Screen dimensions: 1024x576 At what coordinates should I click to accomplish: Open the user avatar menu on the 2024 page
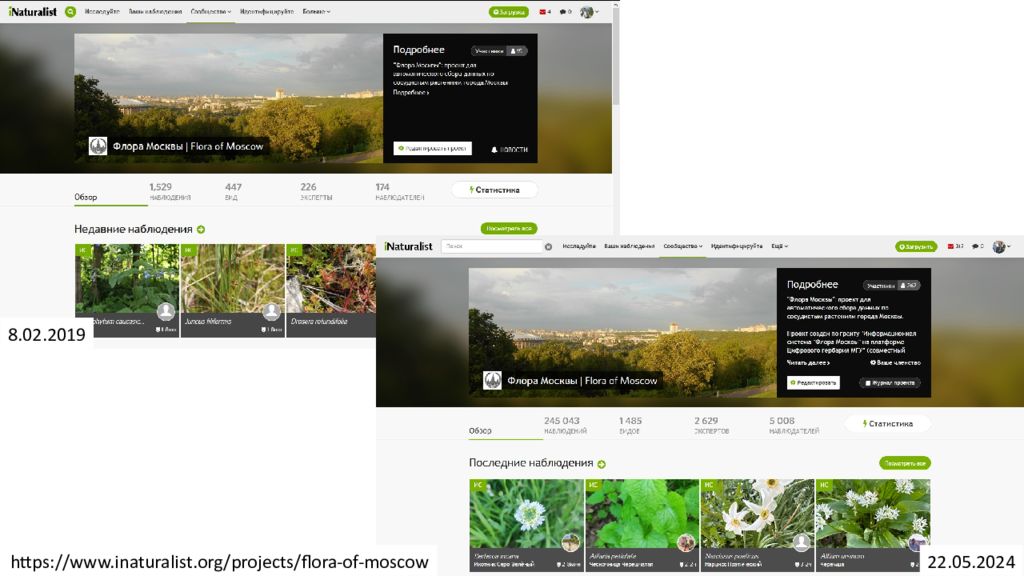1002,246
